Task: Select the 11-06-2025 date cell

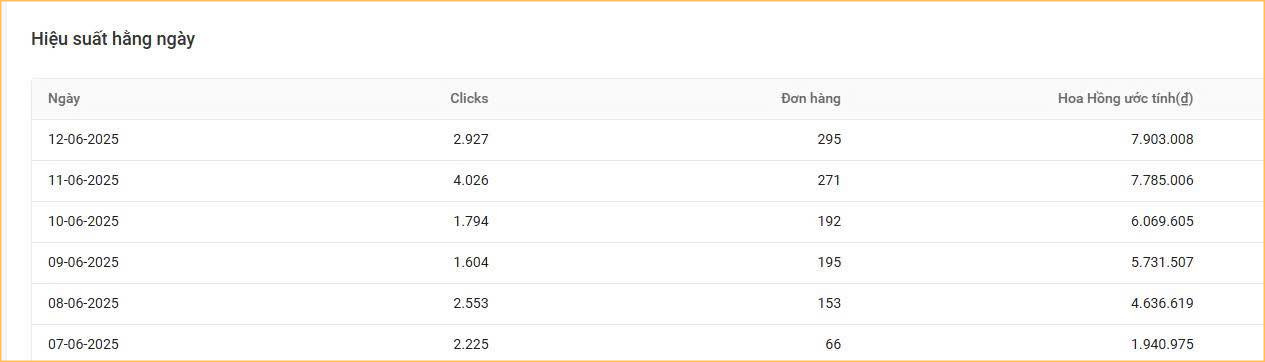Action: tap(83, 181)
